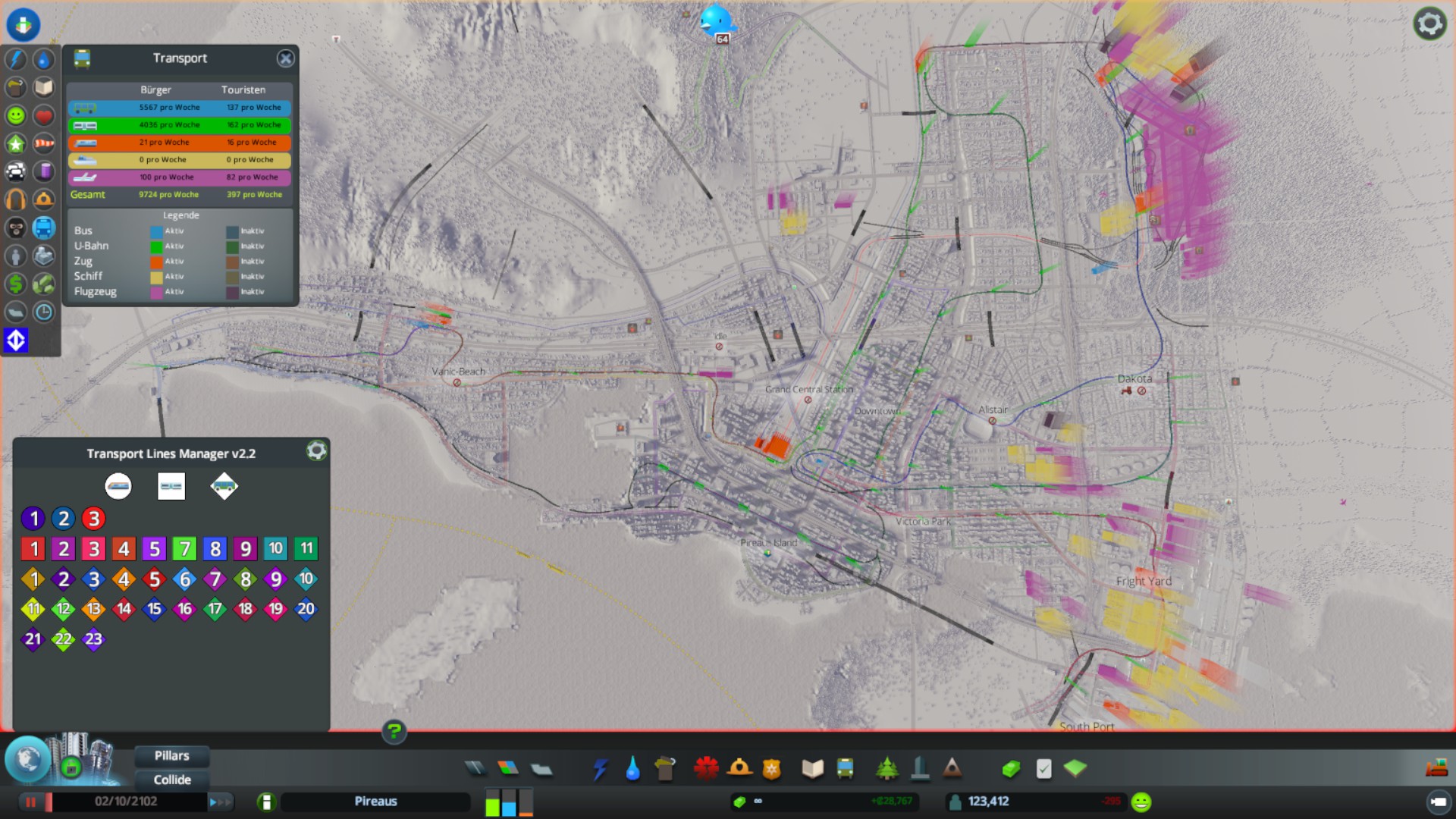Open Transport Lines Manager settings gear
Viewport: 1456px width, 819px height.
point(316,451)
